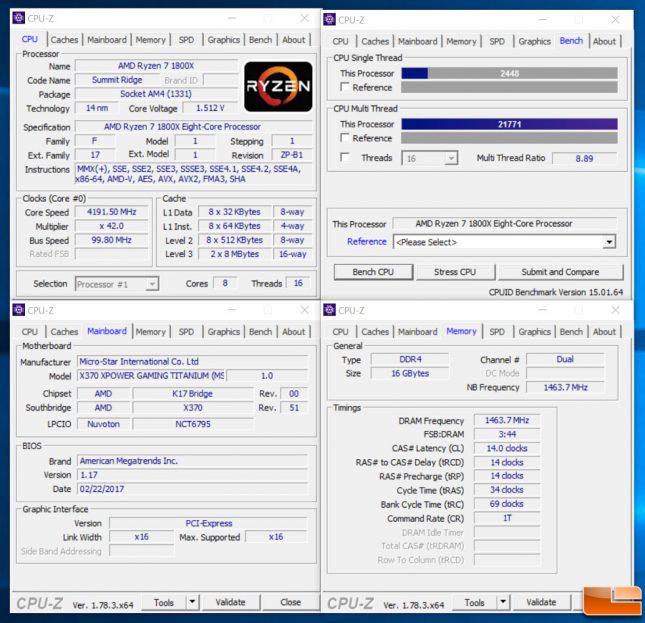Click the empty Single Thread reference bar
This screenshot has height=623, width=645.
[509, 87]
